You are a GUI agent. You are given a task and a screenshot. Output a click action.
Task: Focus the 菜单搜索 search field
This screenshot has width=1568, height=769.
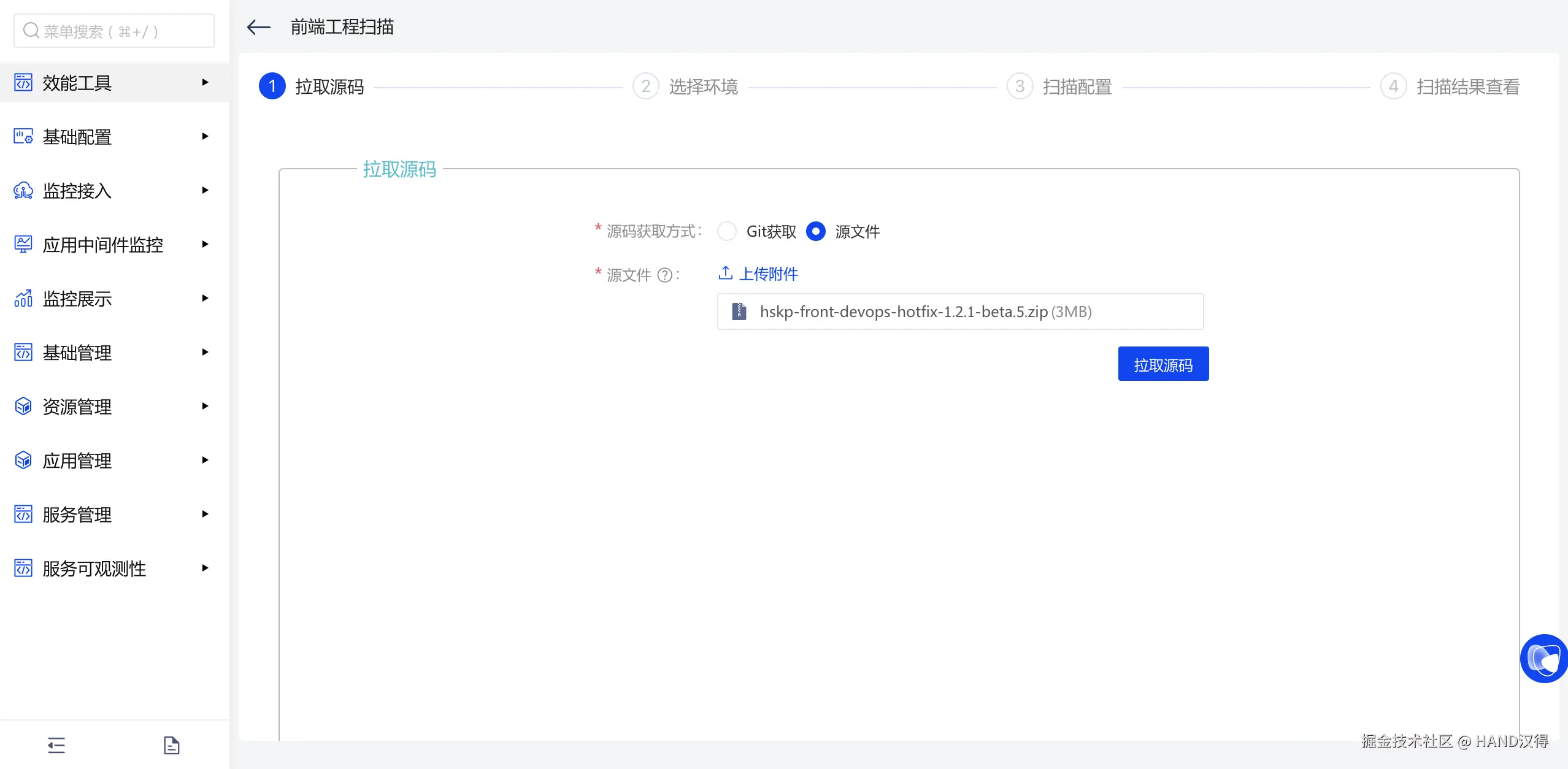click(114, 31)
